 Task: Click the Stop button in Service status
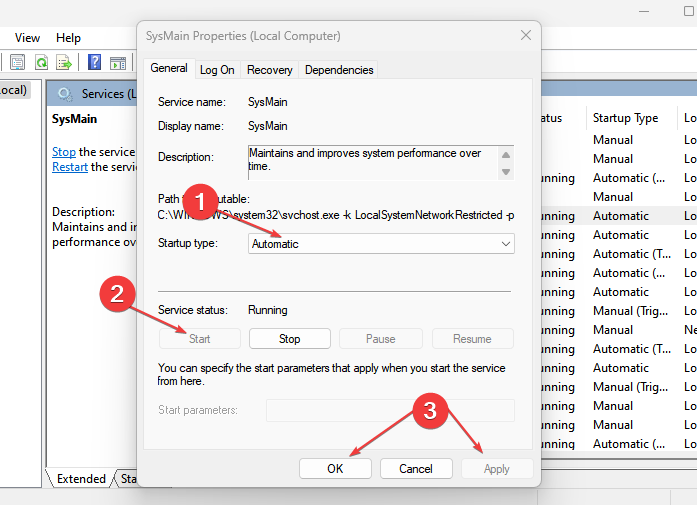289,339
